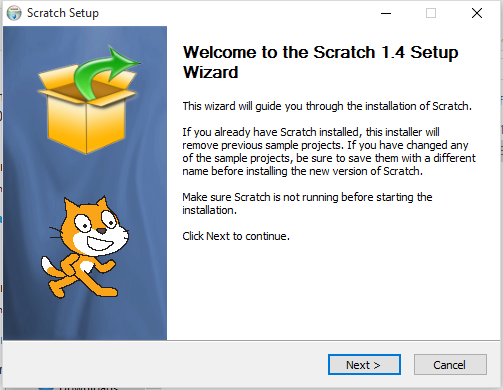Click Next > to continue installation
The height and width of the screenshot is (390, 503).
tap(364, 365)
